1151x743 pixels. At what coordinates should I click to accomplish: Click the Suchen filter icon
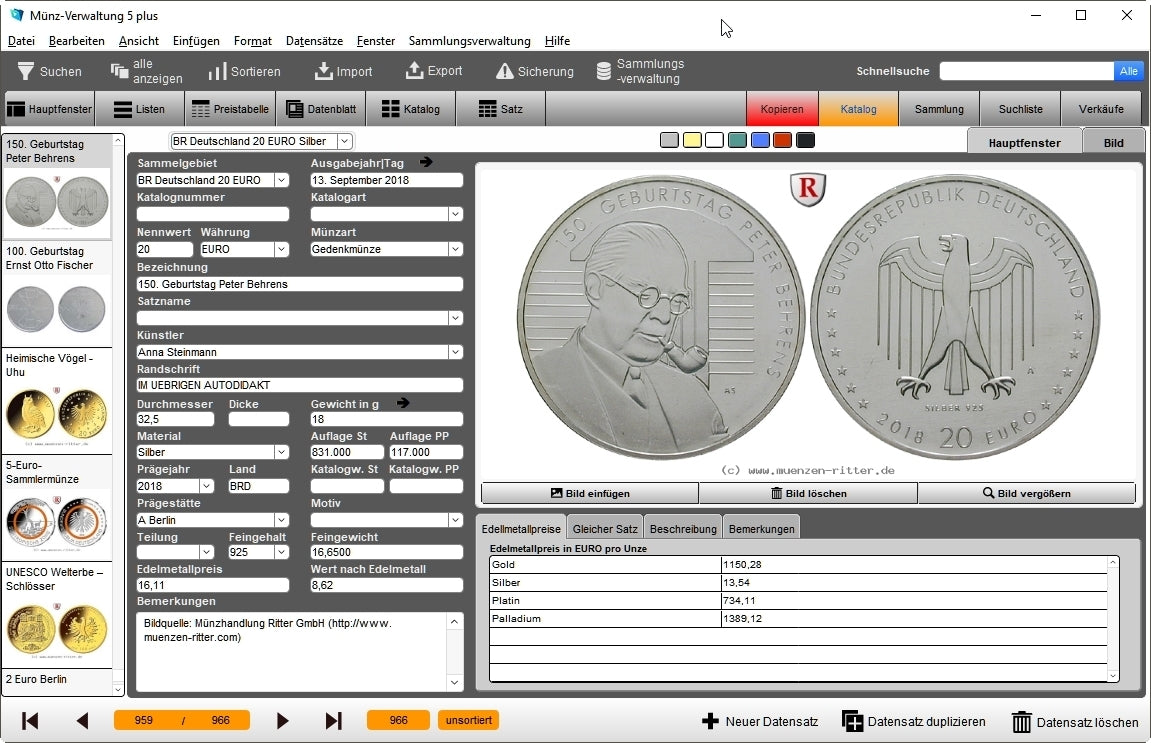(x=25, y=71)
